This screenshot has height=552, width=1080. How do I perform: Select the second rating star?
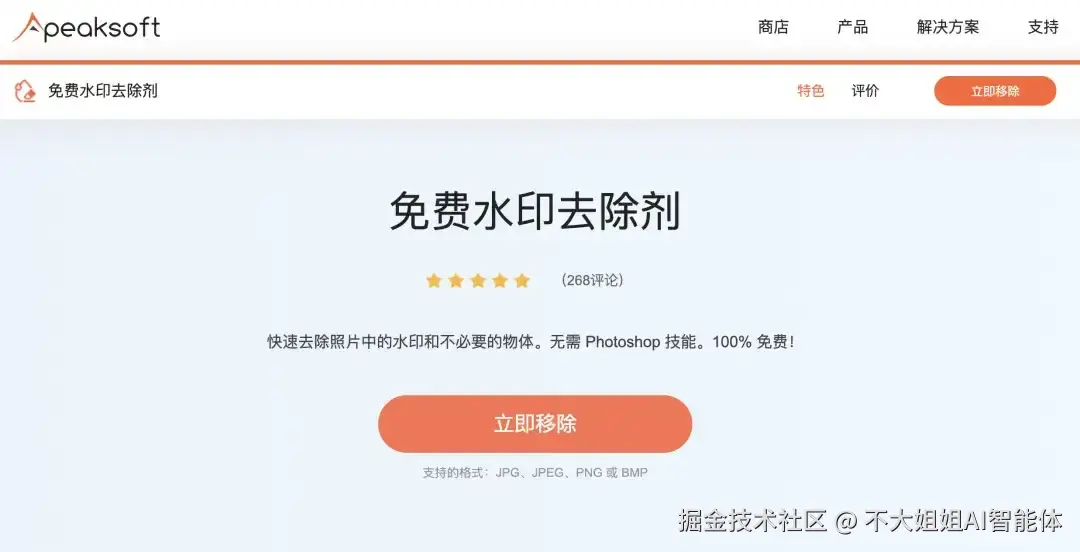456,280
